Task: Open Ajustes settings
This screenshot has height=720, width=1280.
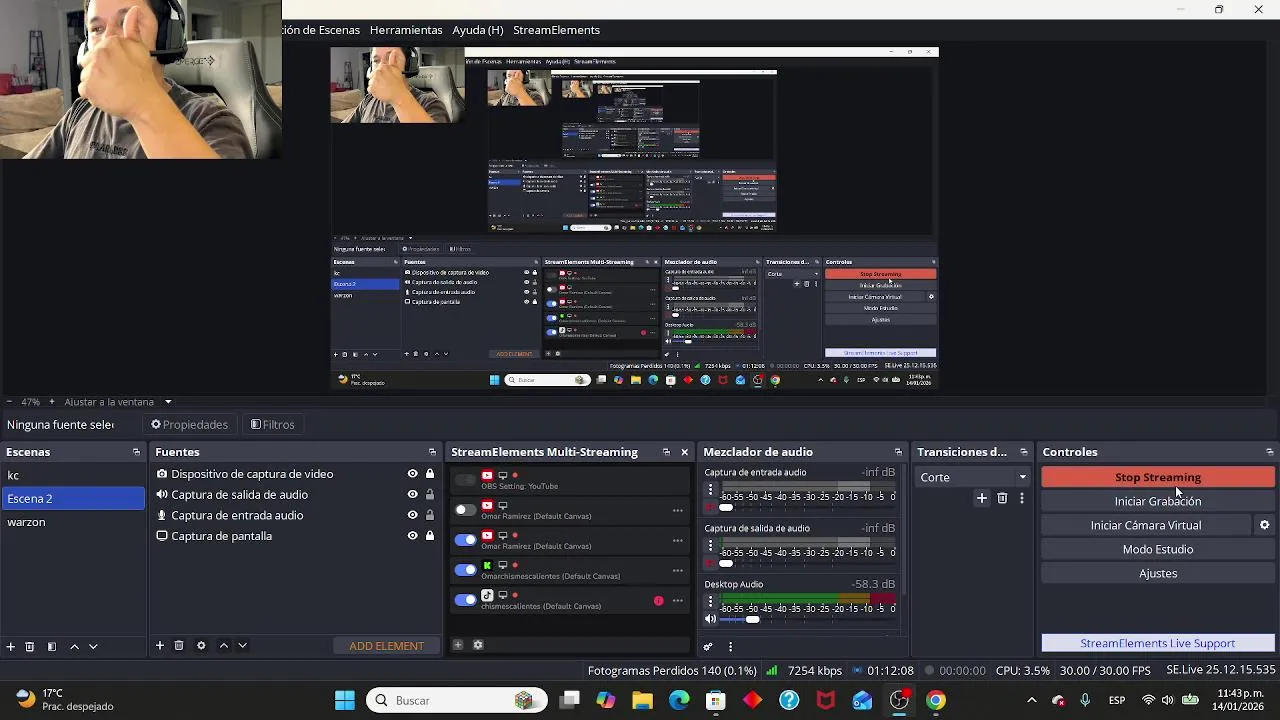Action: [x=1158, y=573]
